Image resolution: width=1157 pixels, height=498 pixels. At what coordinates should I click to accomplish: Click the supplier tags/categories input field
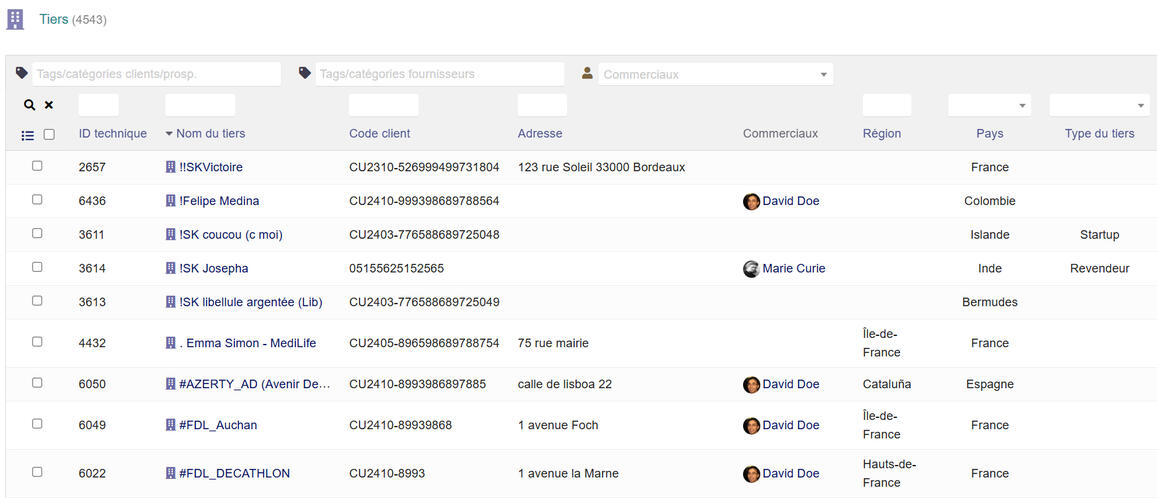click(439, 74)
